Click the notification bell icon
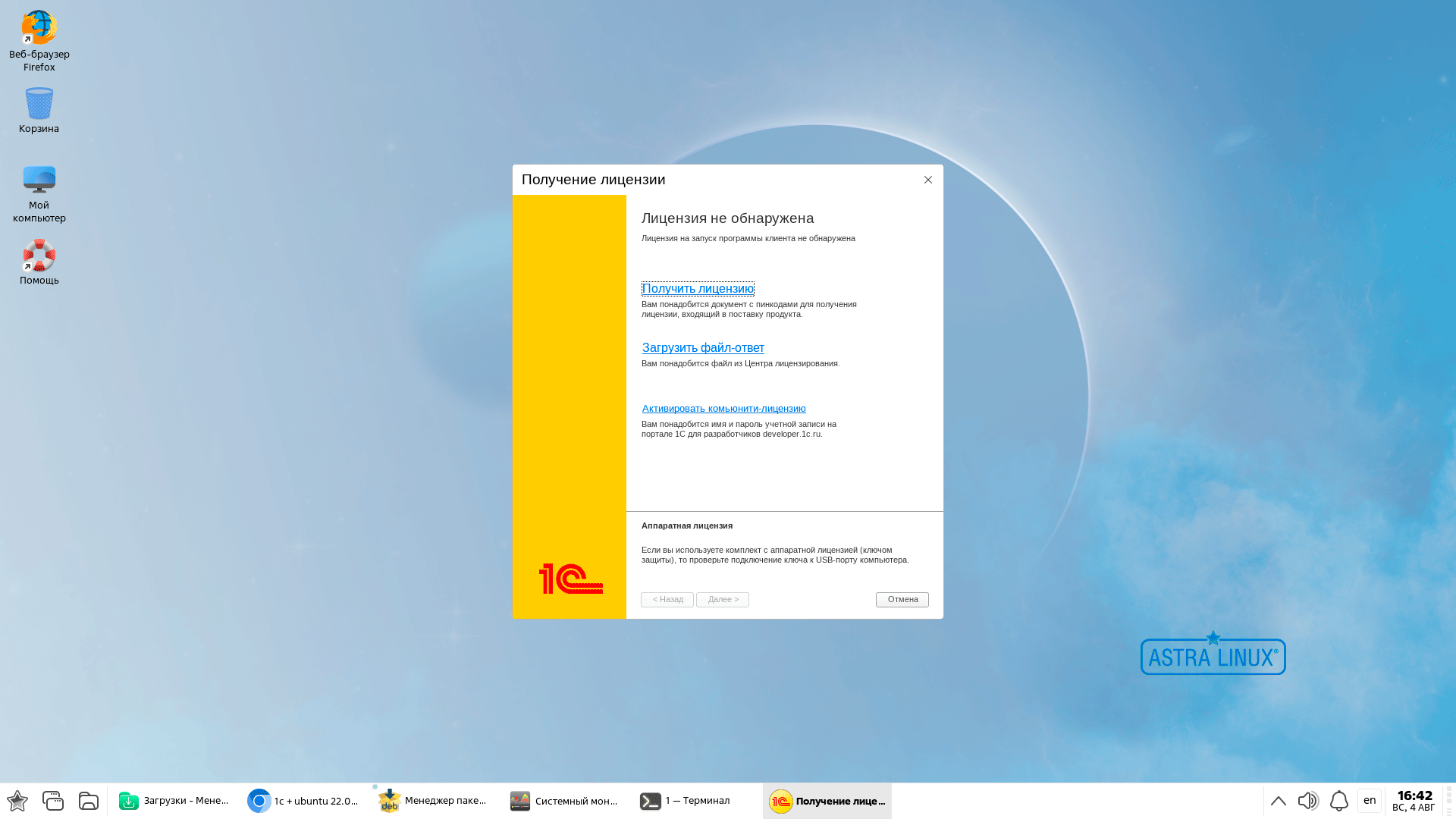This screenshot has width=1456, height=819. coord(1338,800)
